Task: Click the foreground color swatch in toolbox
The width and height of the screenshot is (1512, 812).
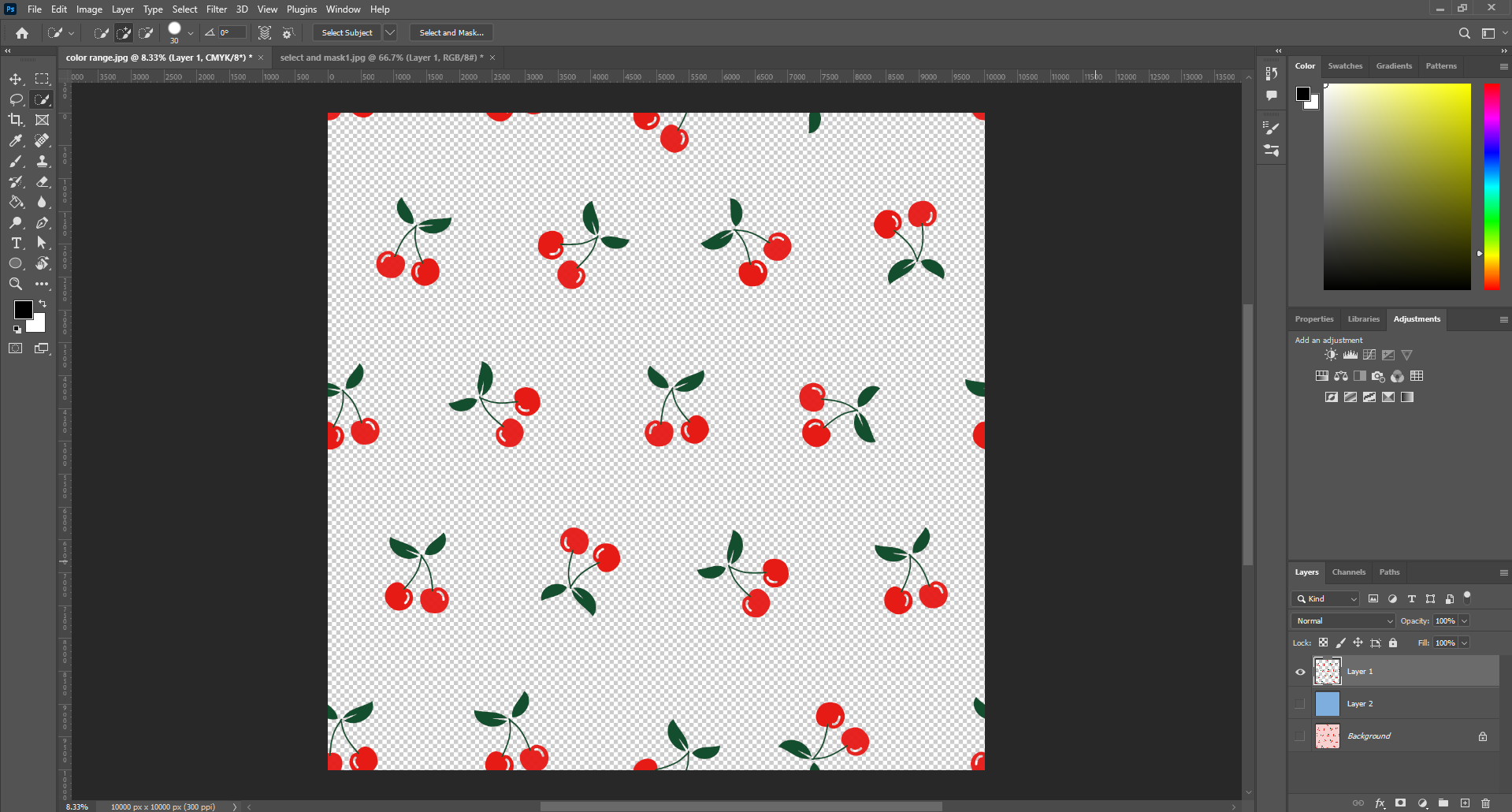Action: pyautogui.click(x=23, y=309)
